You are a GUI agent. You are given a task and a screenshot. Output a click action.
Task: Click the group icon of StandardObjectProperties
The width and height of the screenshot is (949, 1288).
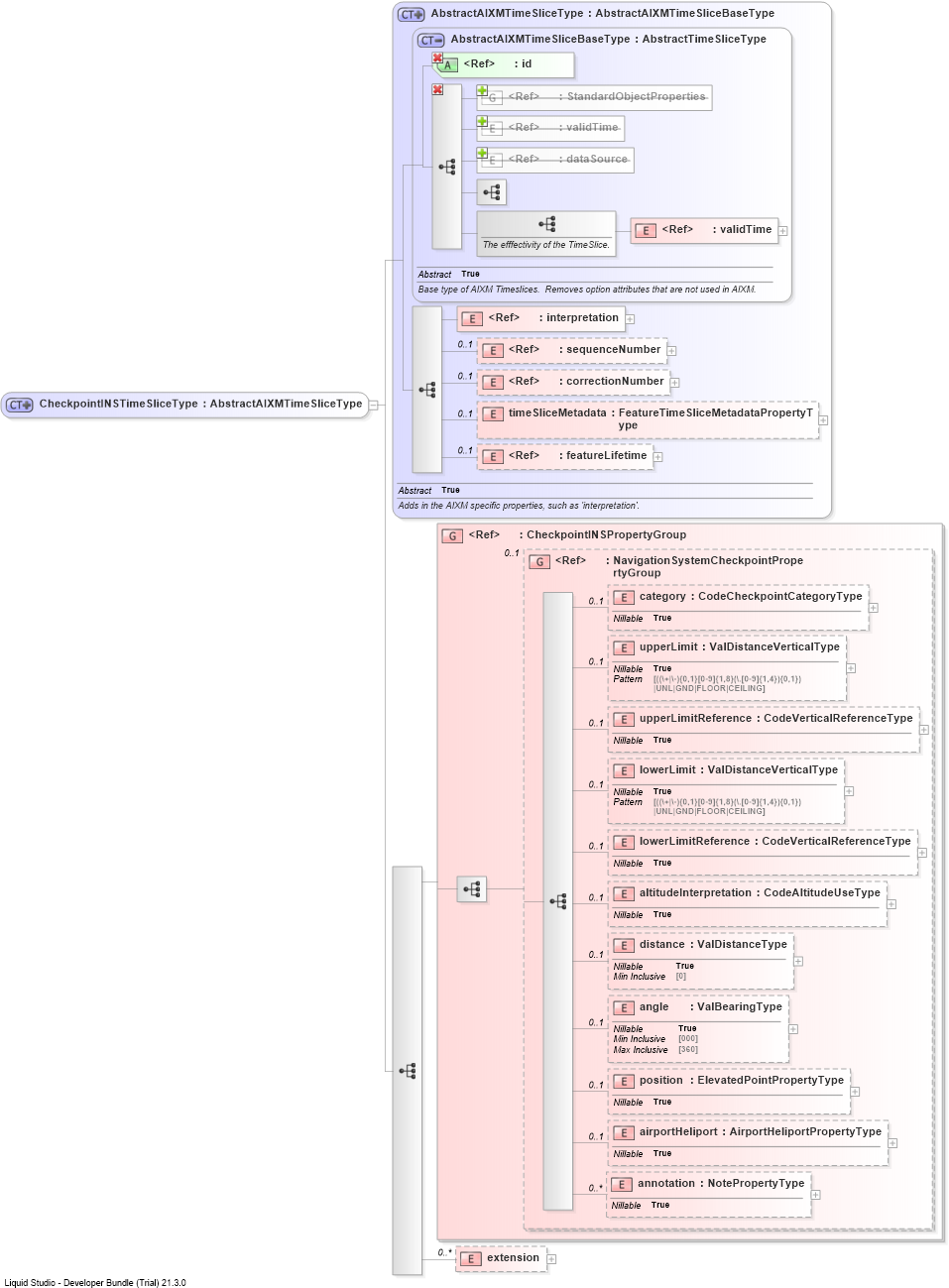(493, 98)
